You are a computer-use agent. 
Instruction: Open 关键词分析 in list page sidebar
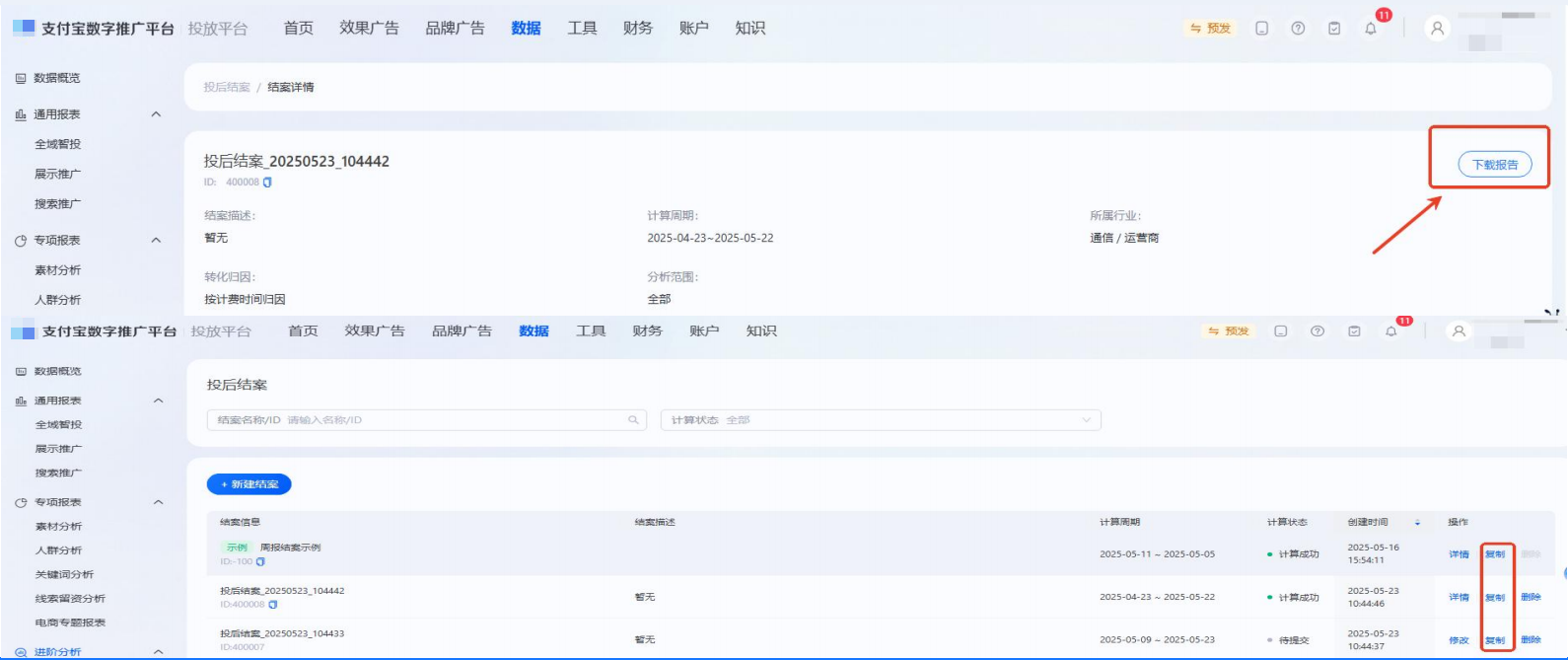65,574
